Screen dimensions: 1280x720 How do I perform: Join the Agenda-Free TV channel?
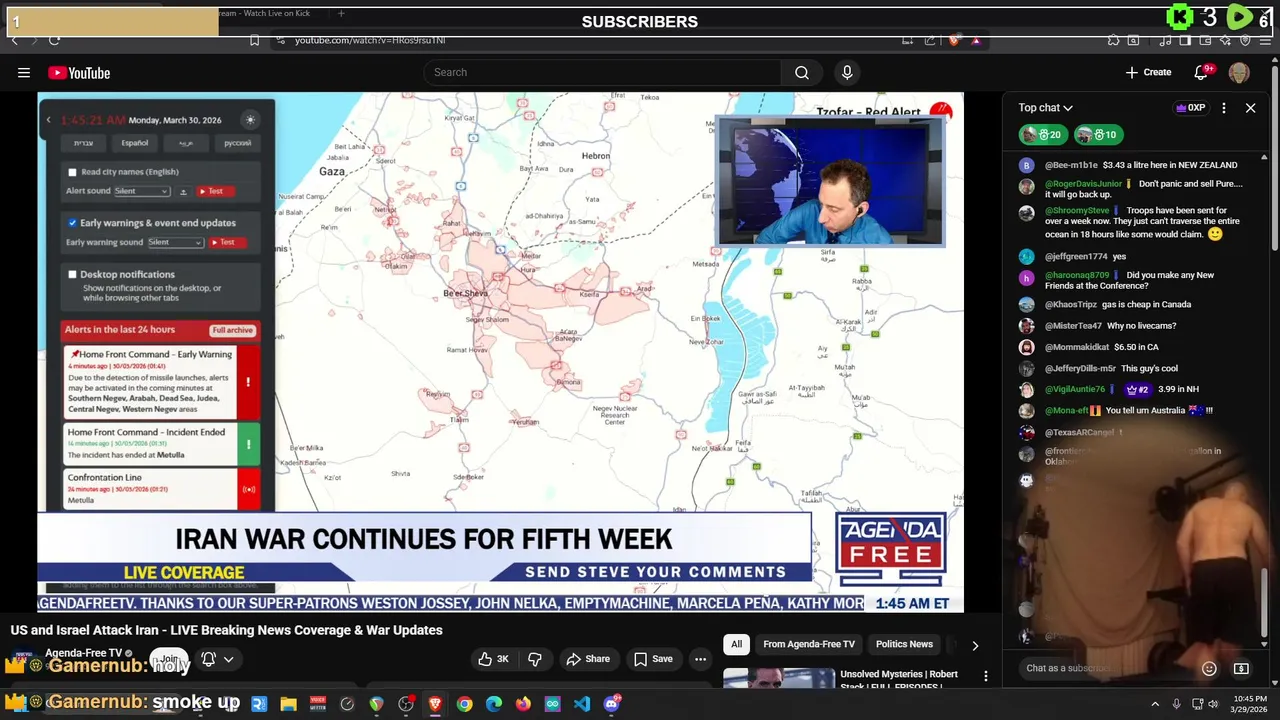170,660
